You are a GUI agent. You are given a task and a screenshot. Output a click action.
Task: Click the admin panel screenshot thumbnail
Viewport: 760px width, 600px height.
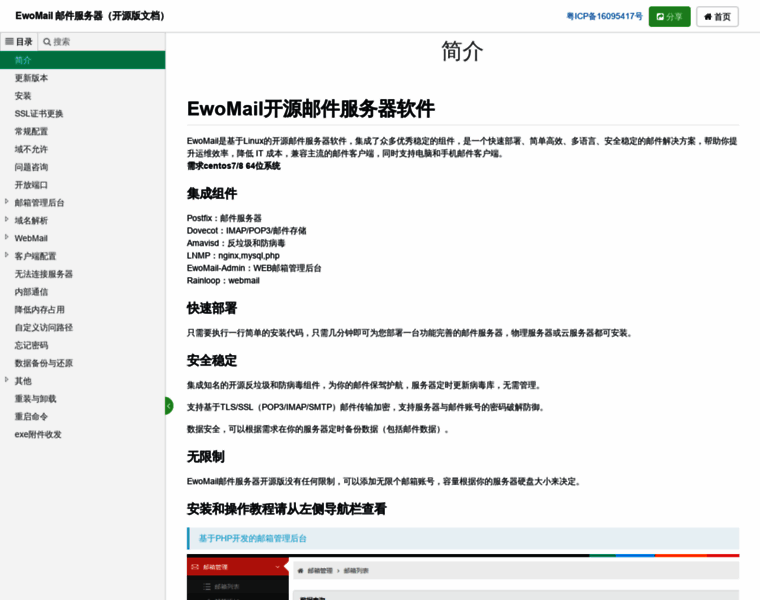click(x=463, y=577)
